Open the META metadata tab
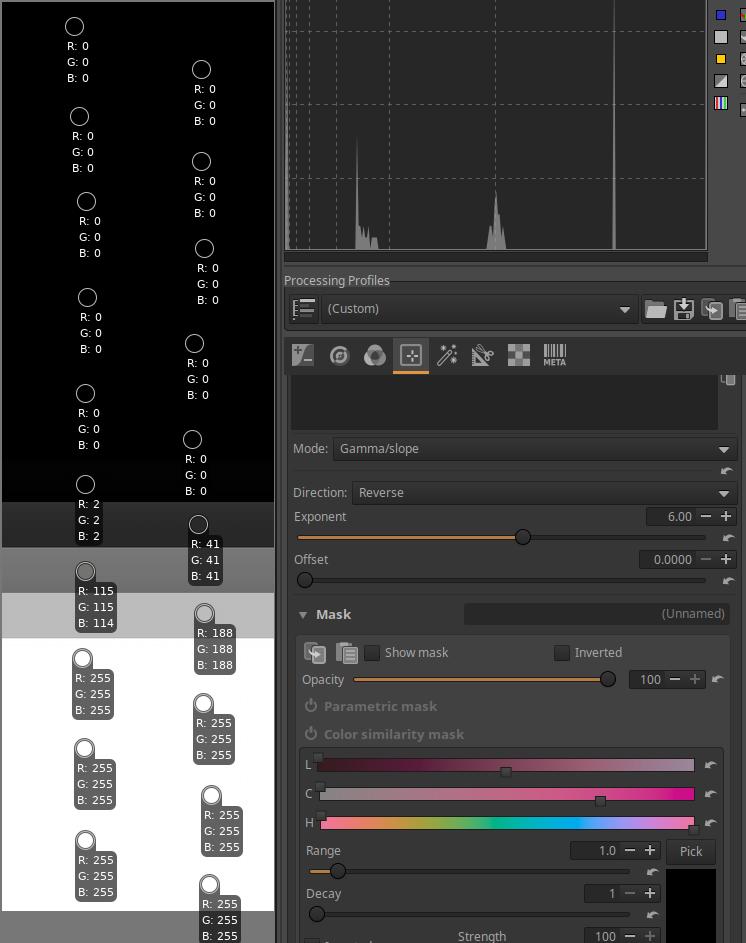 pyautogui.click(x=554, y=355)
